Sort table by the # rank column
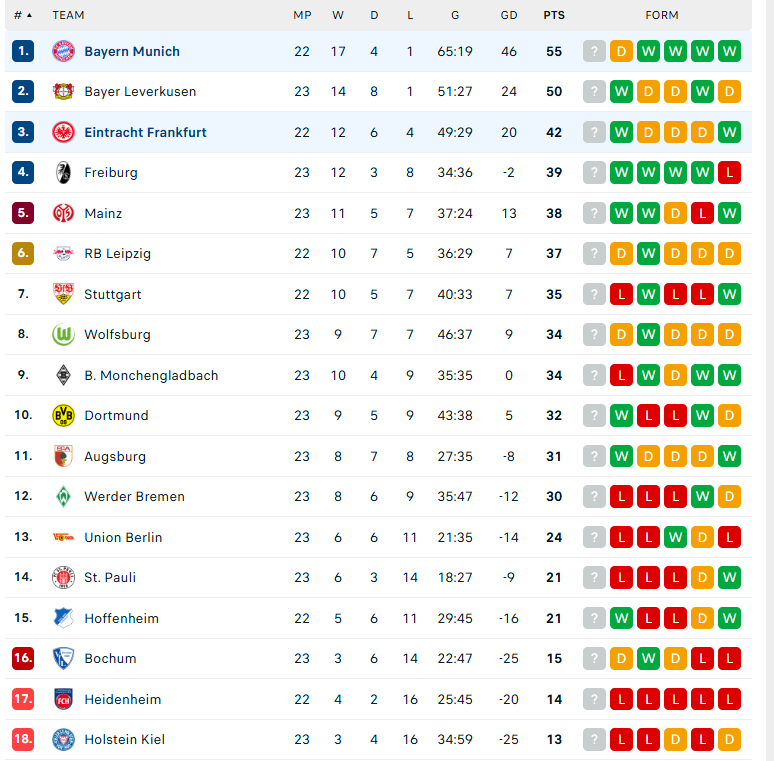774x761 pixels. pos(23,15)
